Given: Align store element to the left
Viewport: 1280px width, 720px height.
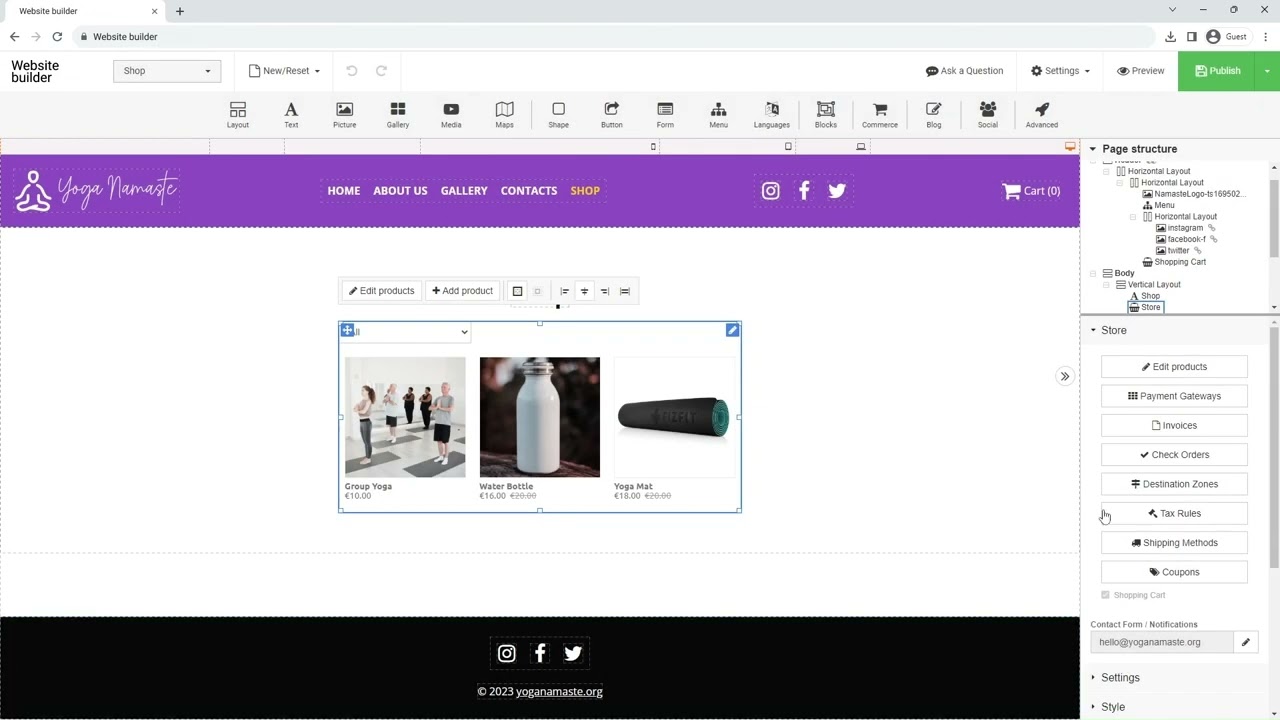Looking at the screenshot, I should [565, 291].
